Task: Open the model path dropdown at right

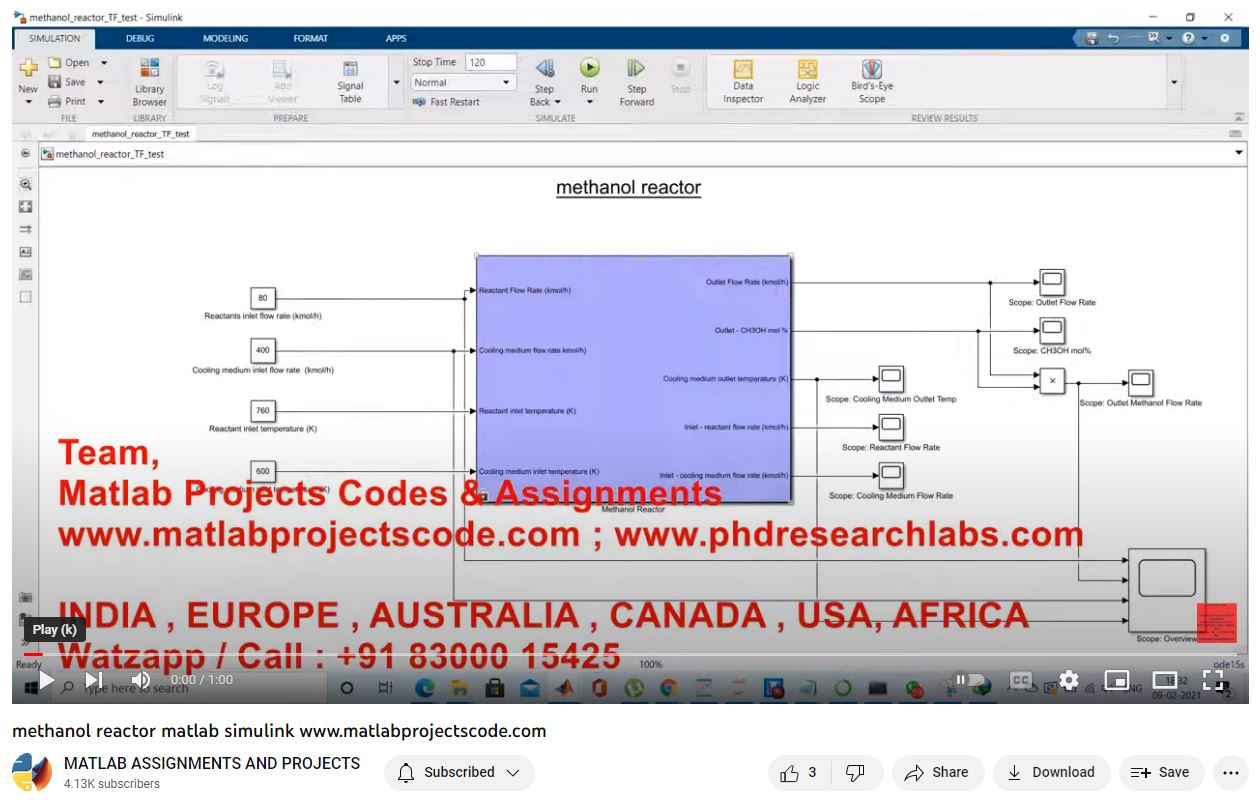Action: click(x=1239, y=153)
